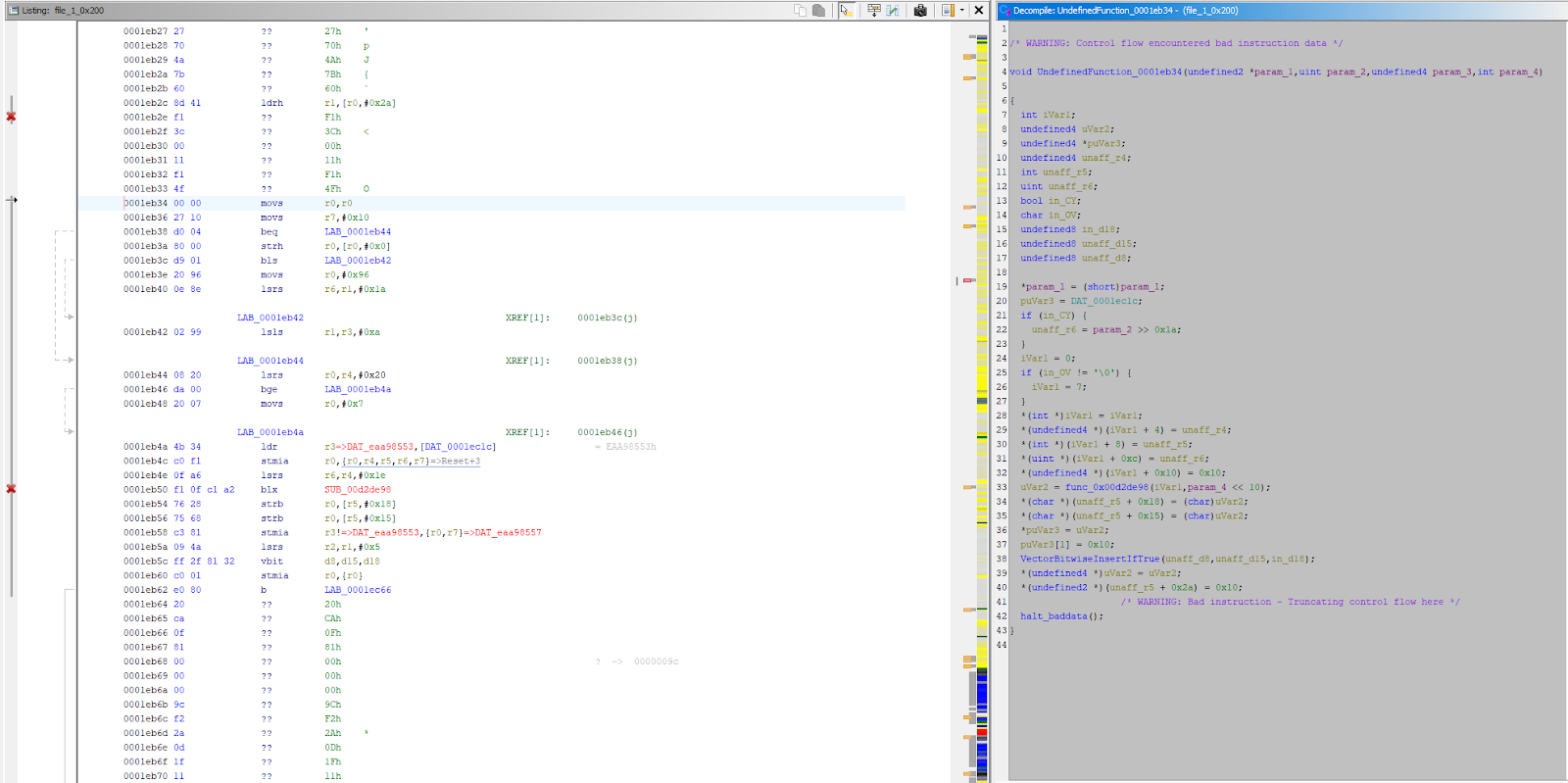Image resolution: width=1568 pixels, height=783 pixels.
Task: Click red marker in right marker margin
Action: point(969,280)
